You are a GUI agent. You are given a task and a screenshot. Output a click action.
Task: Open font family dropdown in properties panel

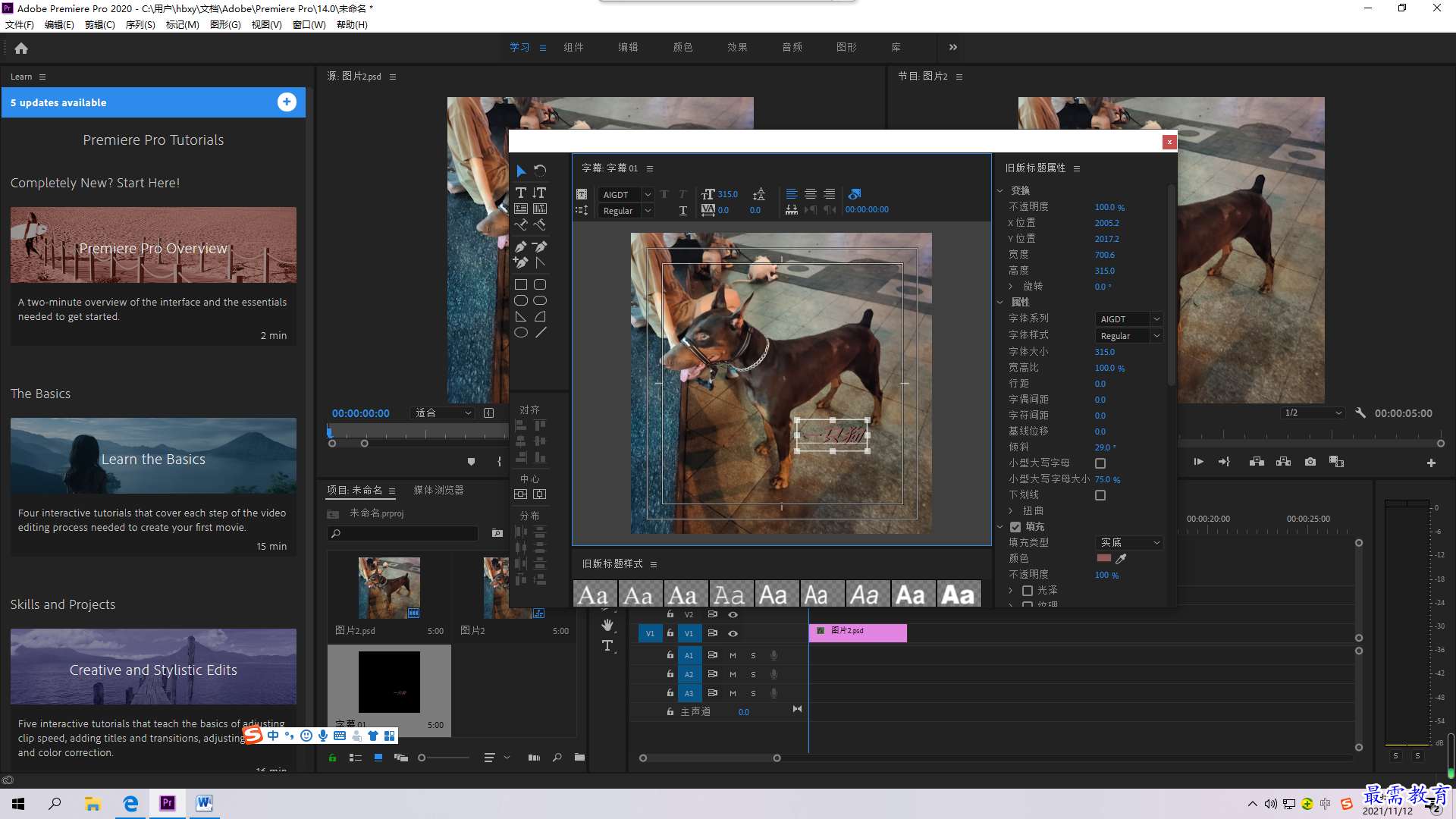click(x=1128, y=319)
